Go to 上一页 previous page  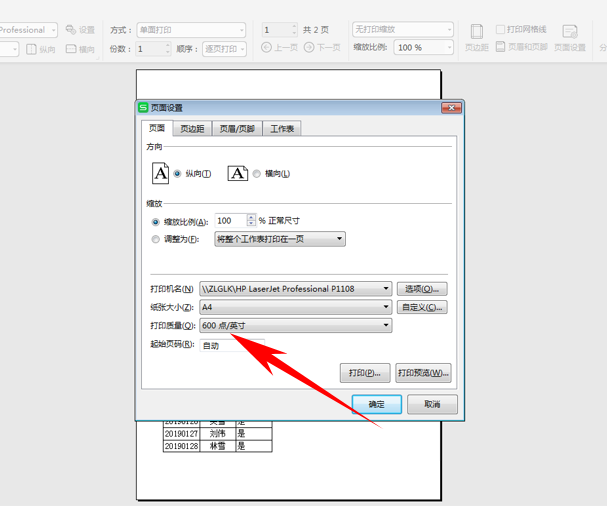279,48
